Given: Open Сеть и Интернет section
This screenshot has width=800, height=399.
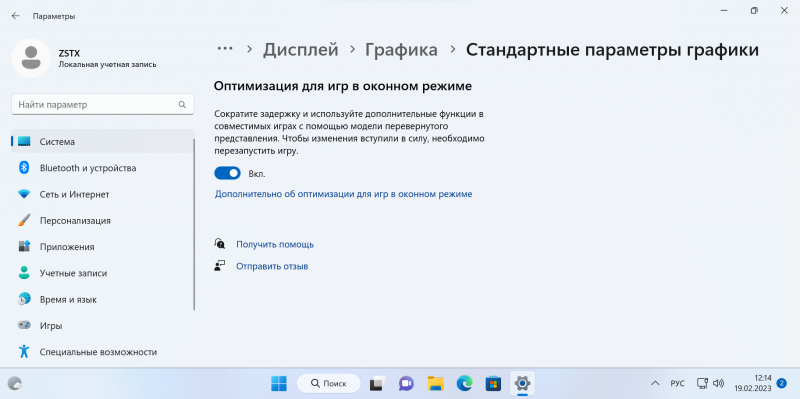Looking at the screenshot, I should tap(102, 194).
